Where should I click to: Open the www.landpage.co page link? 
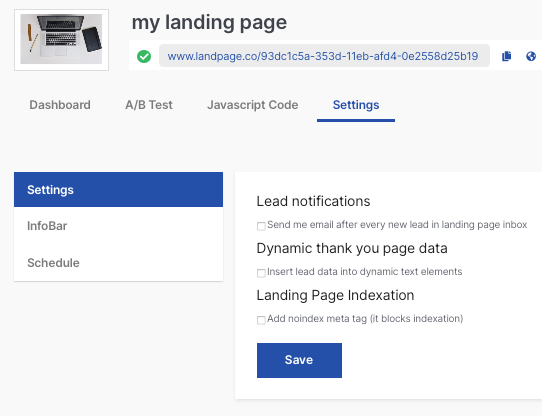(x=323, y=56)
